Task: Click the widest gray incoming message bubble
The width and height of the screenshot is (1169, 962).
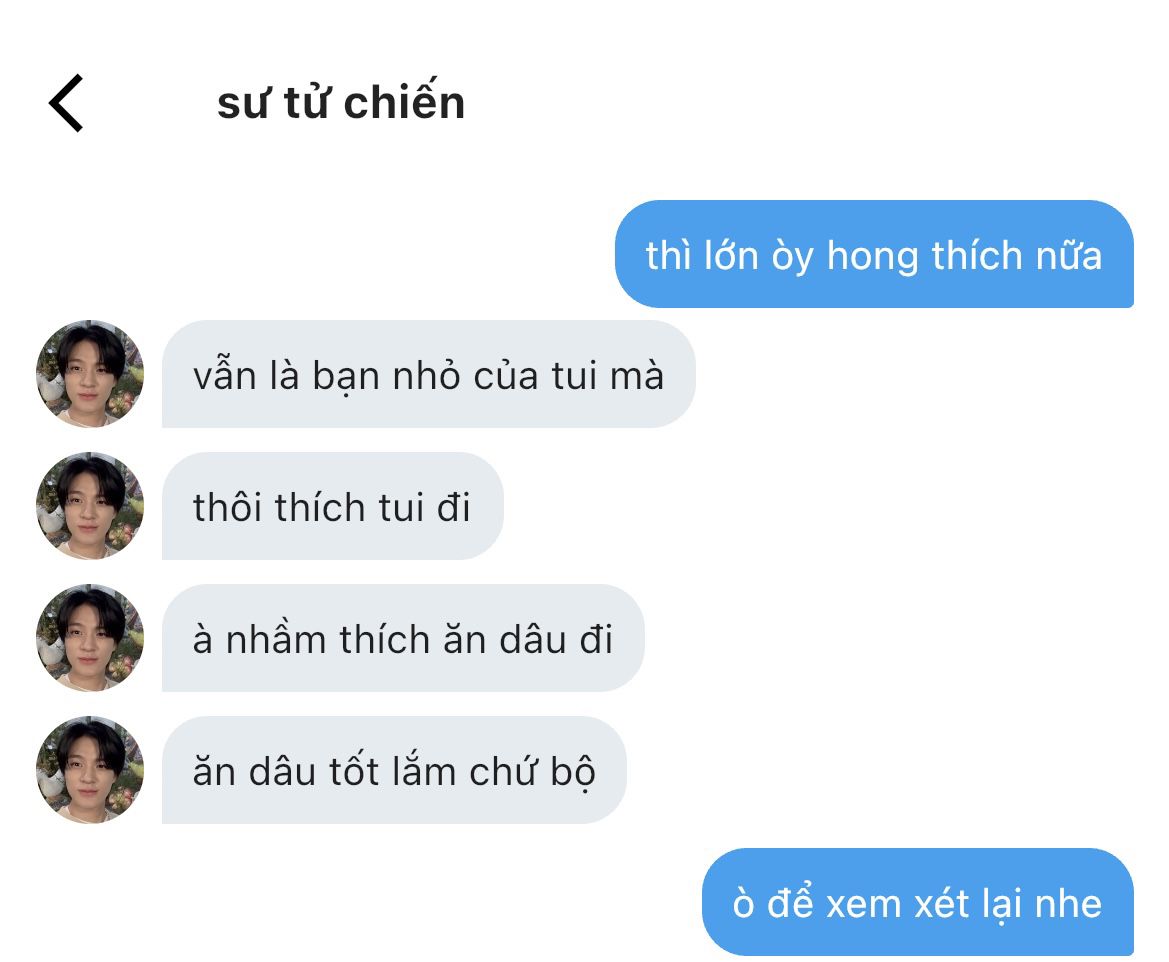Action: (x=429, y=374)
